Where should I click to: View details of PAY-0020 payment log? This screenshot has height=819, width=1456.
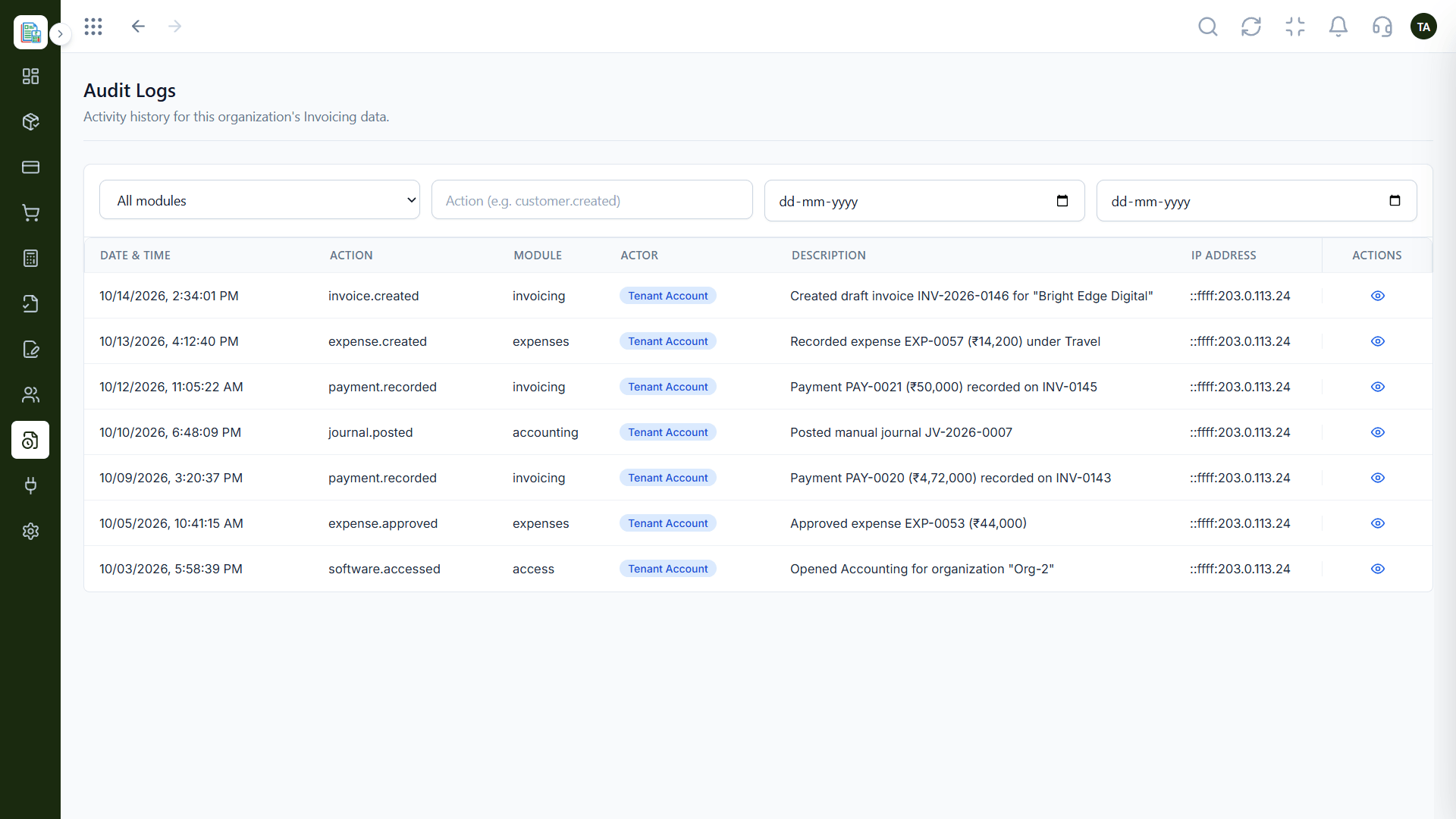1377,478
